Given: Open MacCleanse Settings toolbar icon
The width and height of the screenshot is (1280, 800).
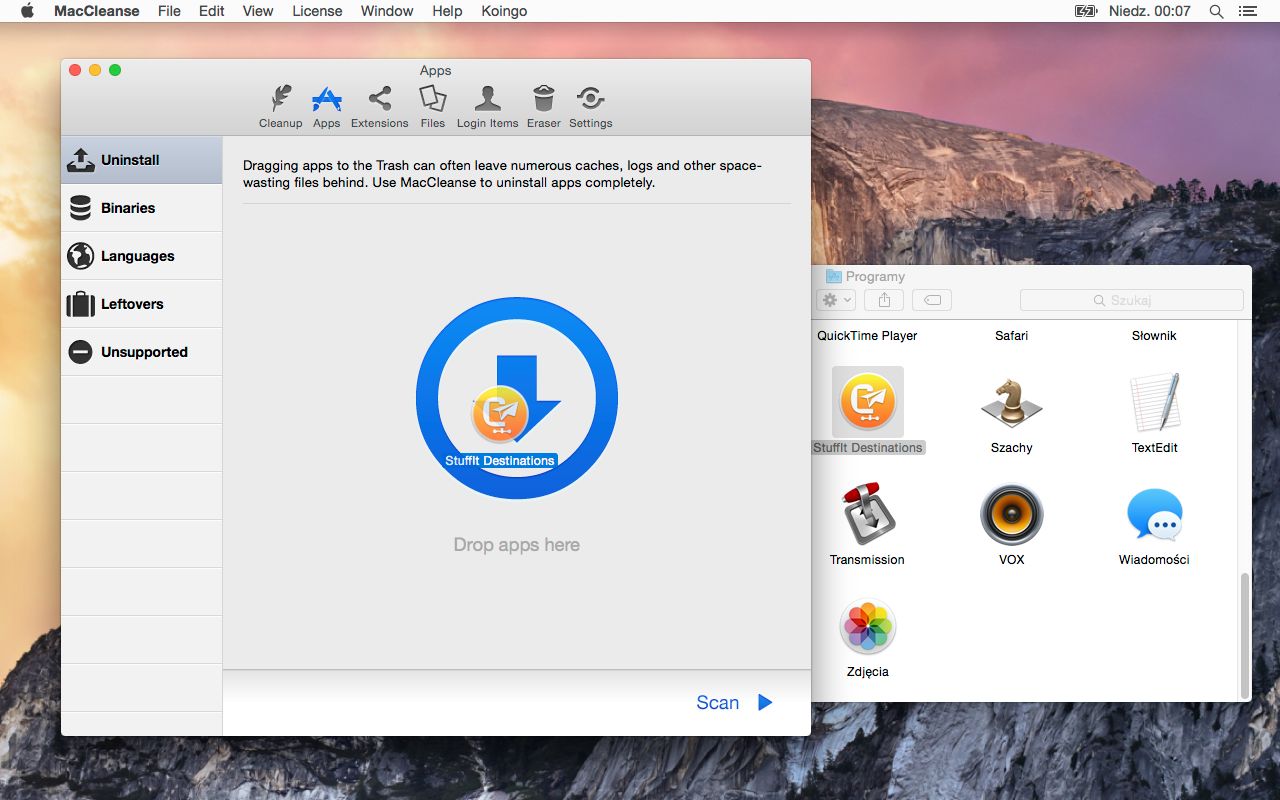Looking at the screenshot, I should (590, 106).
